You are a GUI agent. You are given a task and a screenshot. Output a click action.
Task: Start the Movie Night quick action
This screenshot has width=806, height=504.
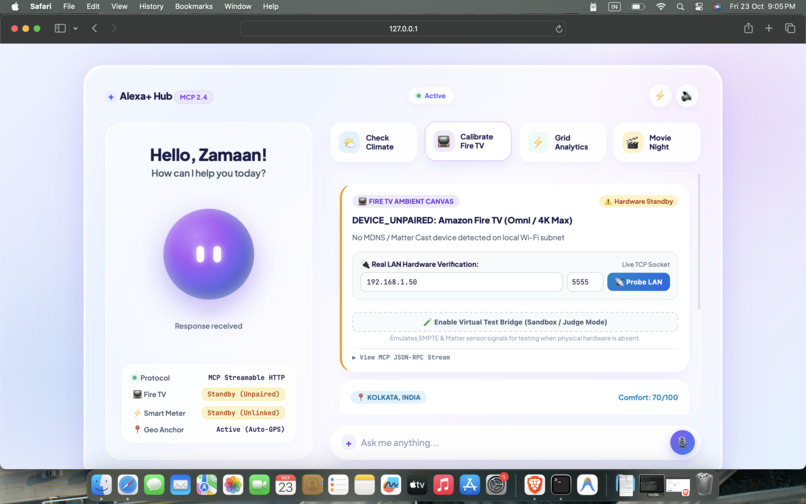coord(656,142)
